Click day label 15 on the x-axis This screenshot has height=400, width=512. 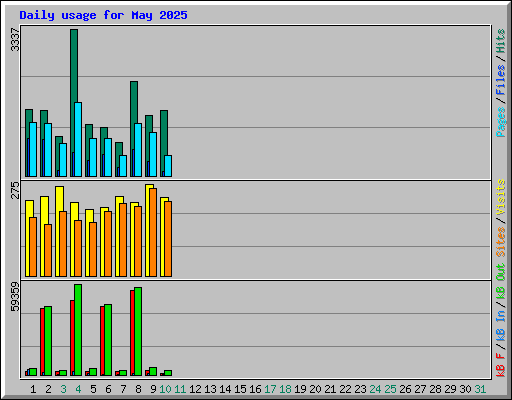240,389
